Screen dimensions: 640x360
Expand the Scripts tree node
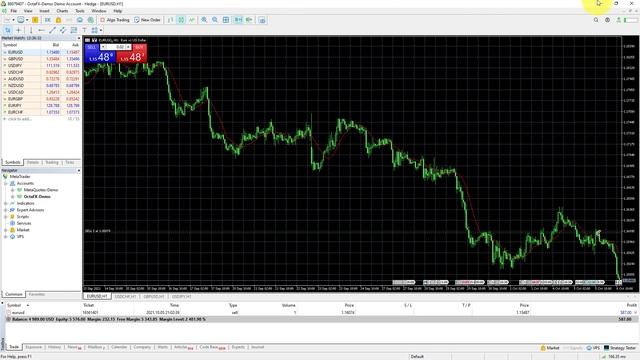point(6,216)
